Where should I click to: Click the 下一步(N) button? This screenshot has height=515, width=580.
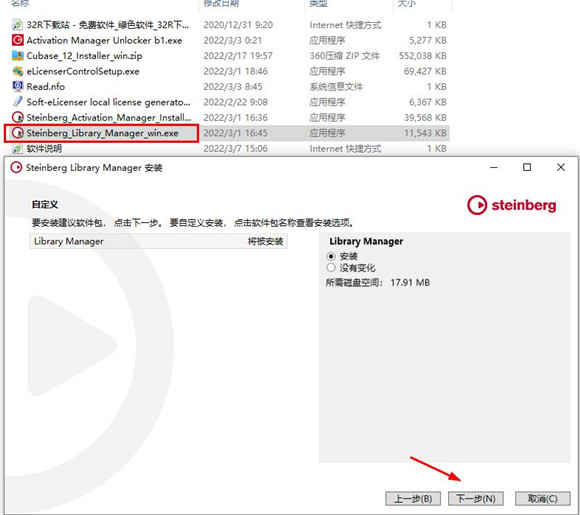pos(476,499)
